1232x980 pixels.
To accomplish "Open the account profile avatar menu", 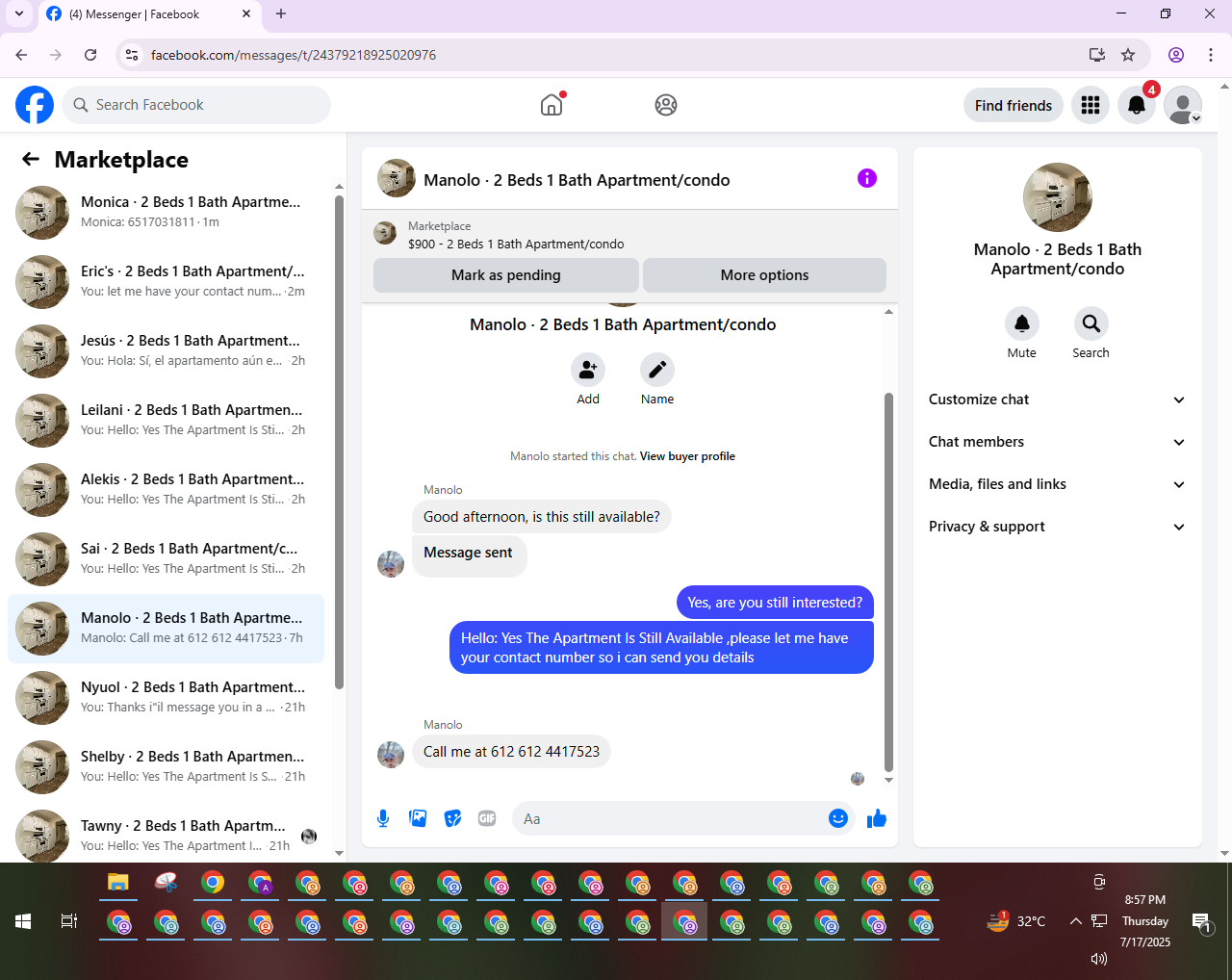I will pos(1183,105).
